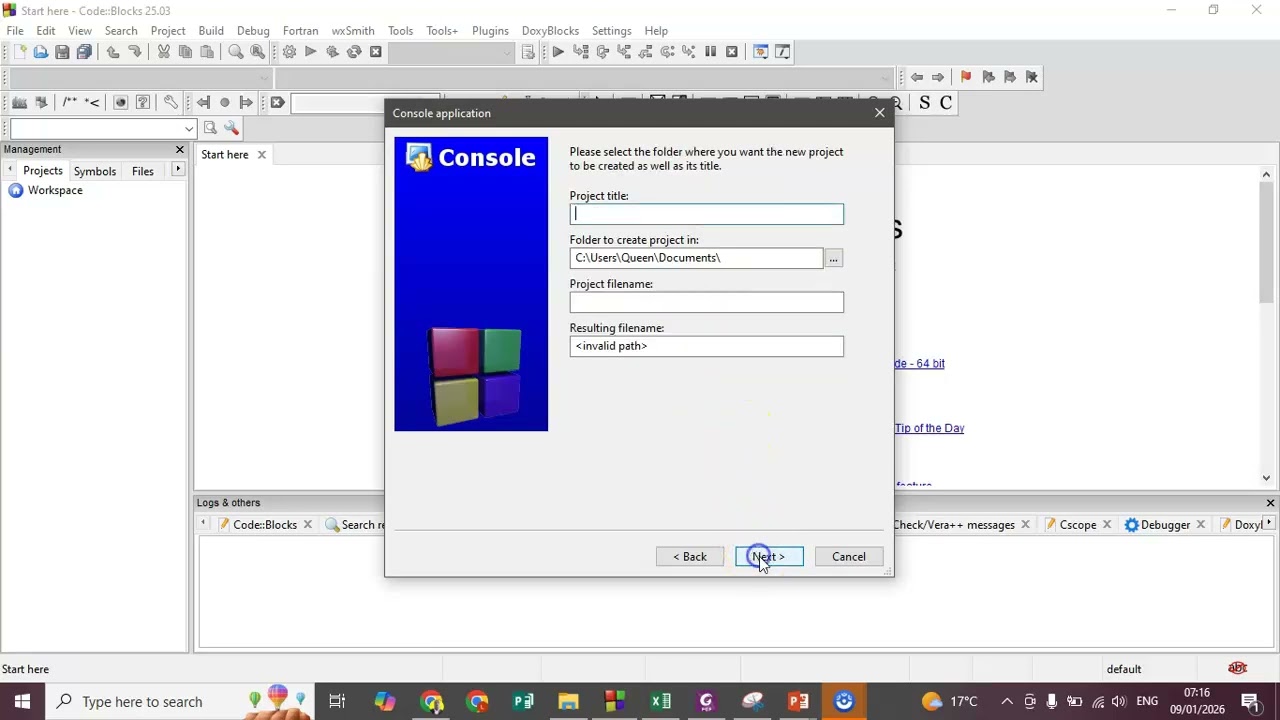Select the Debugger log tab
This screenshot has width=1280, height=720.
click(1166, 525)
